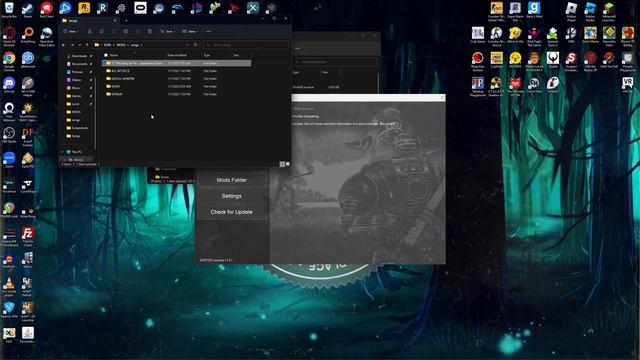Image resolution: width=640 pixels, height=360 pixels.
Task: Open the FileZilla Client shortcut
Action: point(28,236)
